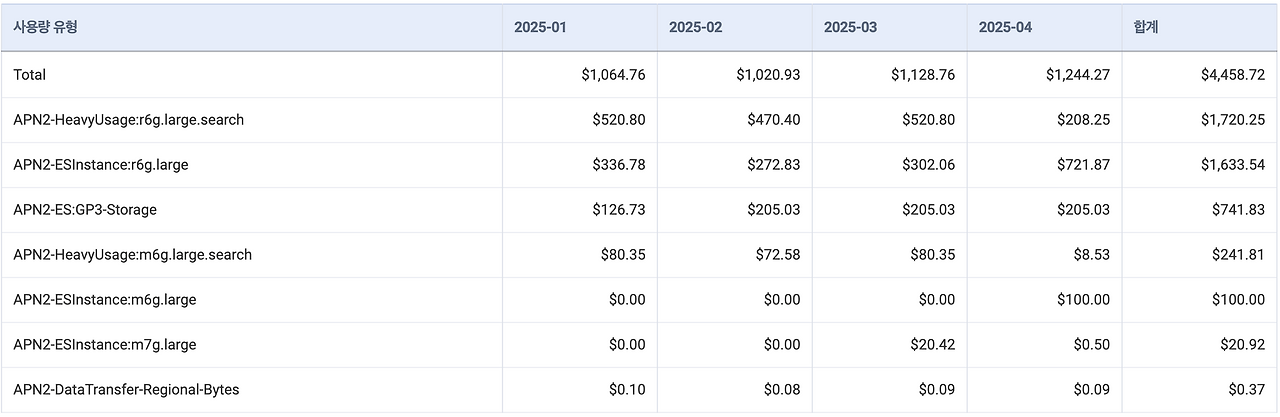
Task: Select the Total row label
Action: (30, 75)
